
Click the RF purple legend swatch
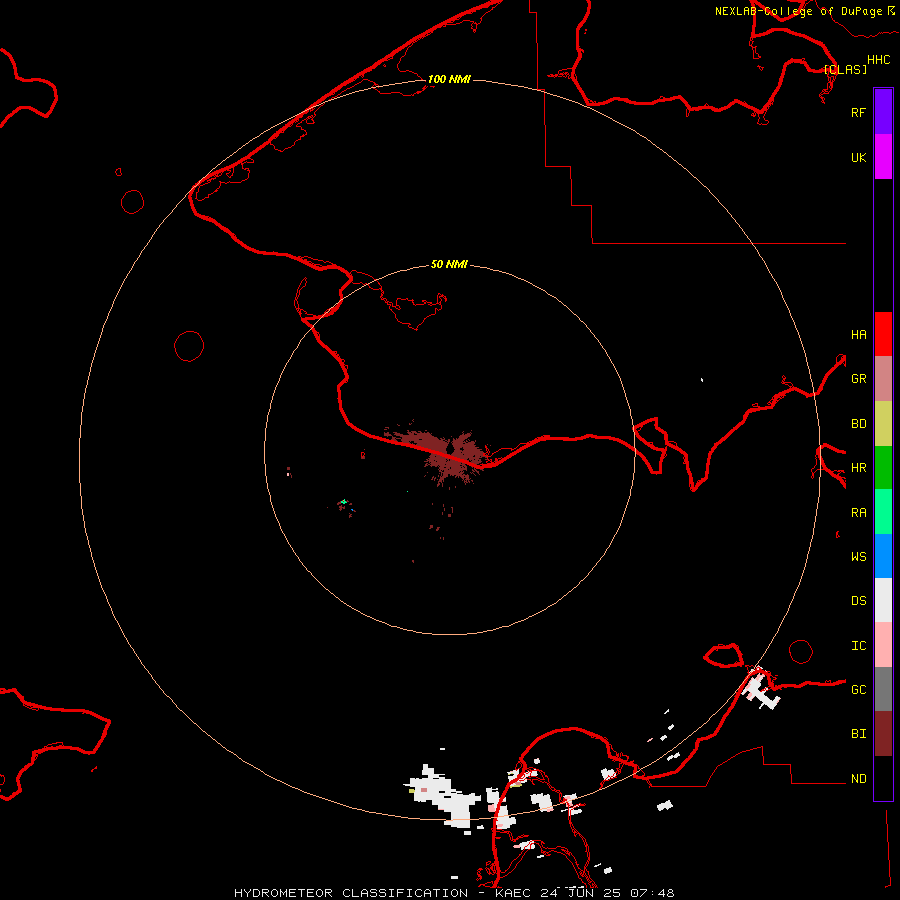(x=883, y=112)
